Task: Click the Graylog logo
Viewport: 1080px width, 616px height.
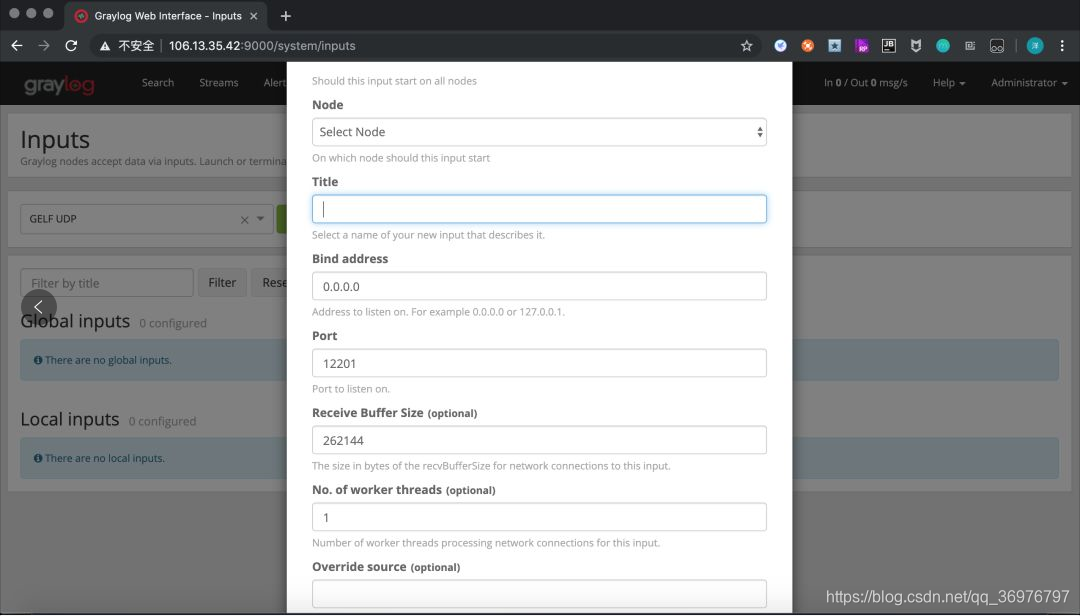Action: pyautogui.click(x=59, y=84)
